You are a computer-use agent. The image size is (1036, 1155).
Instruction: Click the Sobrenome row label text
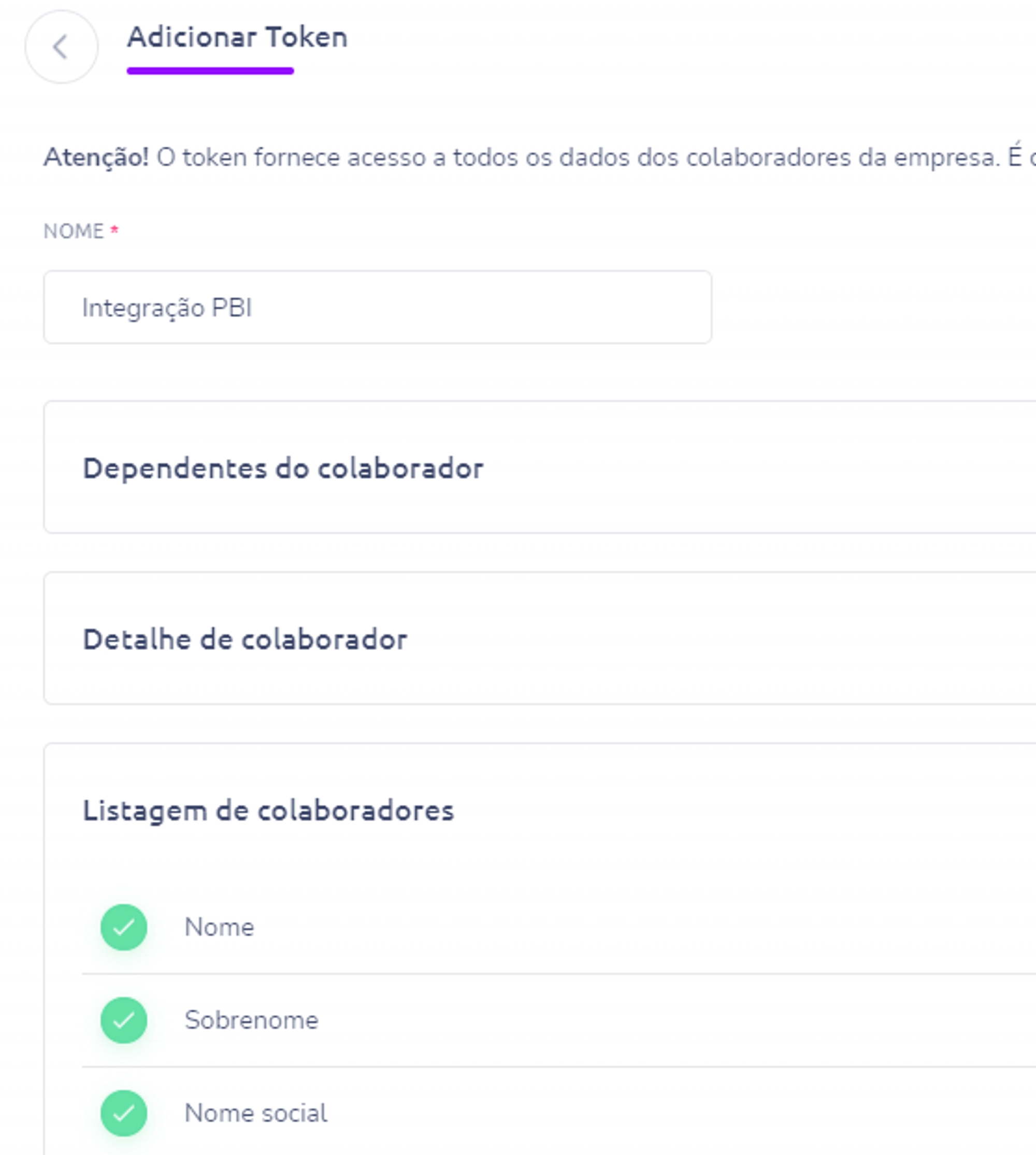coord(251,1020)
